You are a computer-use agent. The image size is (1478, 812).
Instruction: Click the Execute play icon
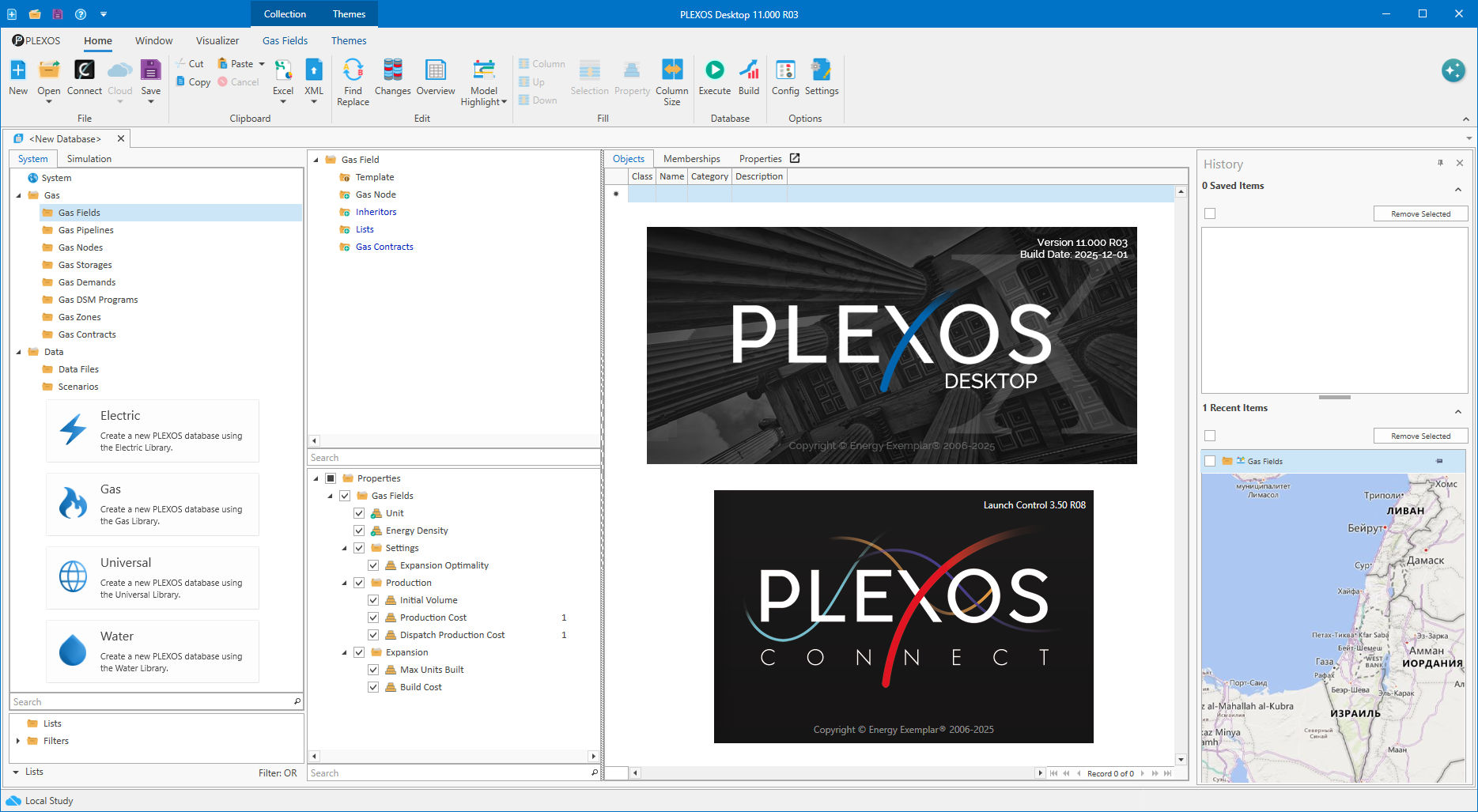click(714, 71)
